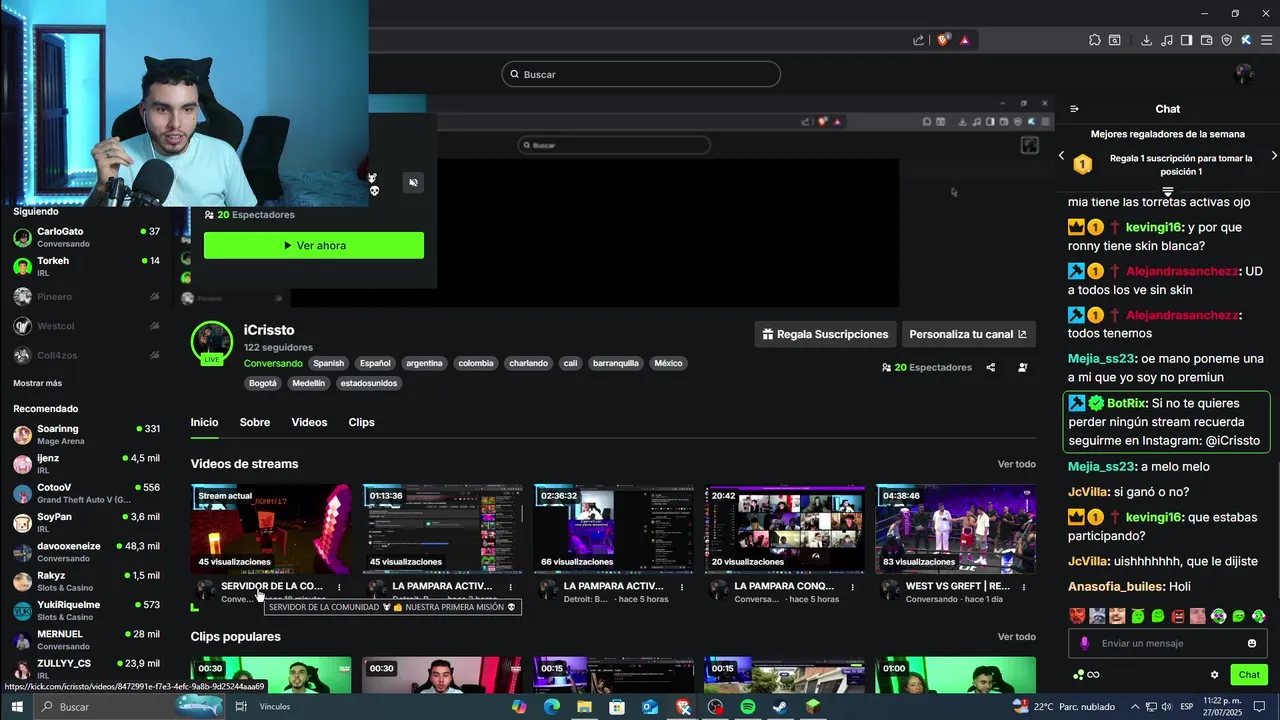1280x720 pixels.
Task: Select the Medellín tag
Action: (308, 383)
